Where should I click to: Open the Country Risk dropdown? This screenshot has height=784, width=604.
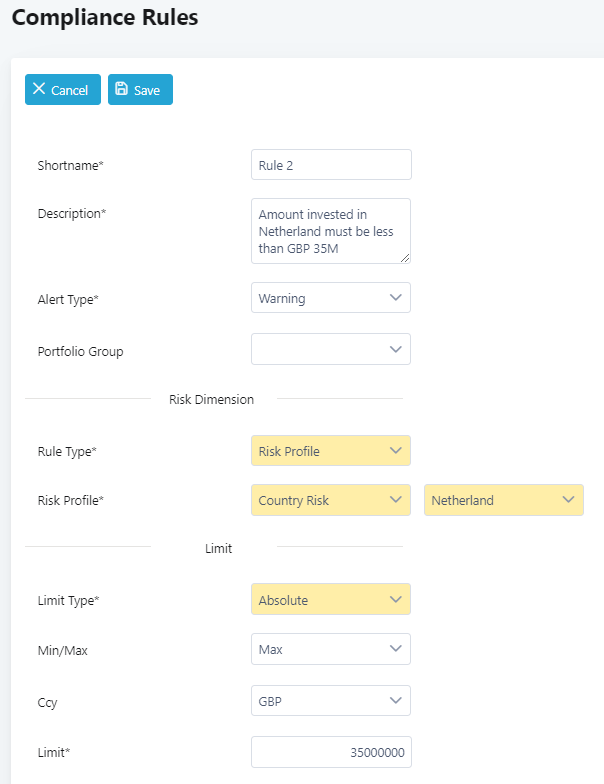(x=331, y=500)
